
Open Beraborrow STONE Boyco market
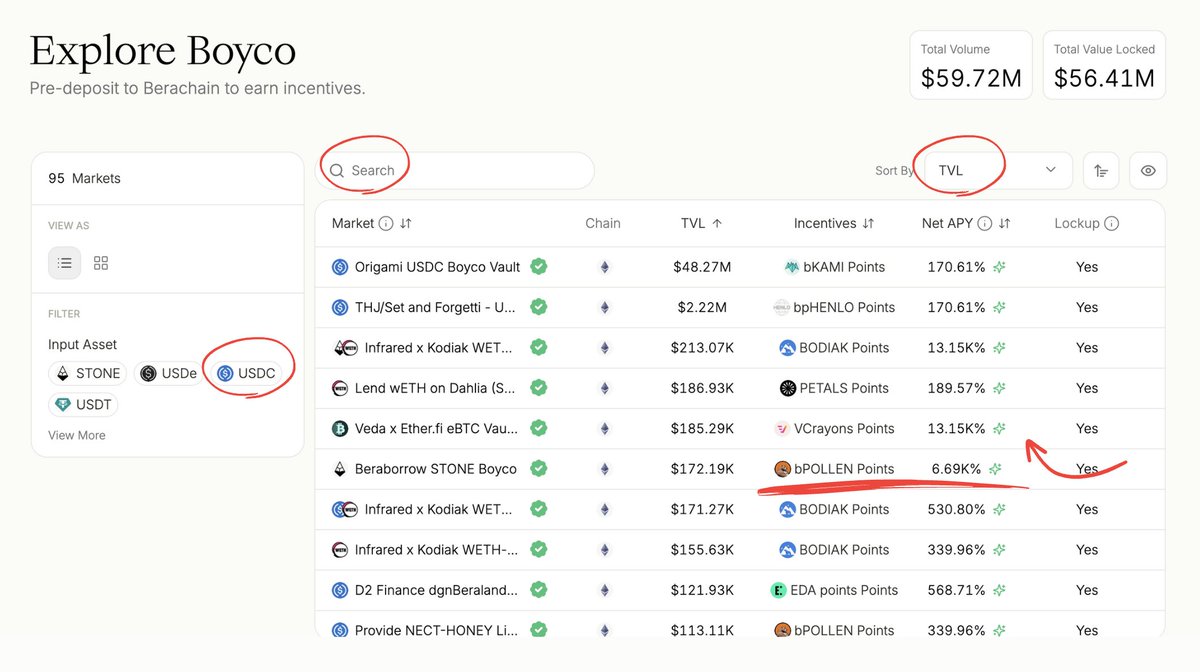(436, 469)
